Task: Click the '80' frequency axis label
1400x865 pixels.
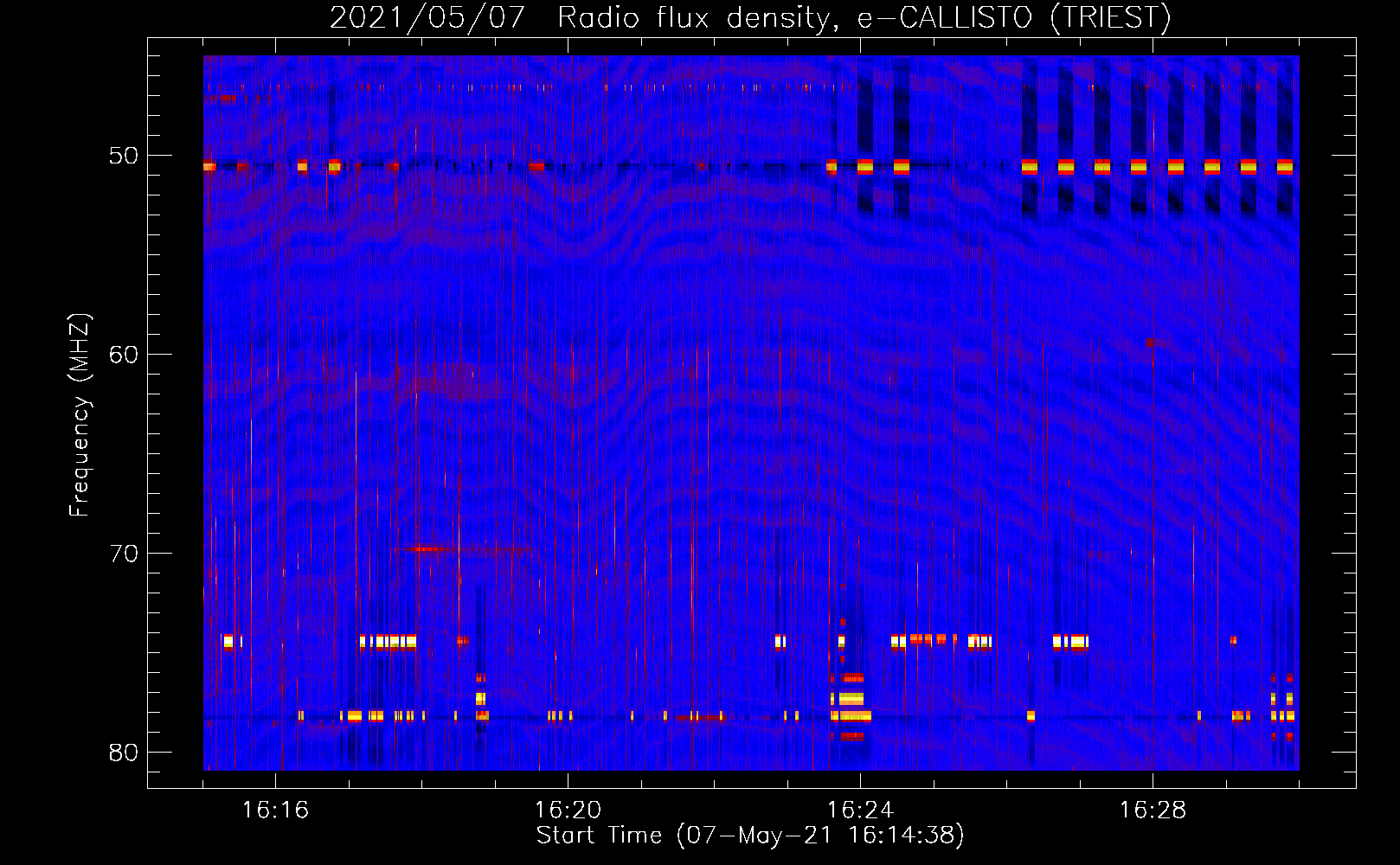Action: [124, 753]
